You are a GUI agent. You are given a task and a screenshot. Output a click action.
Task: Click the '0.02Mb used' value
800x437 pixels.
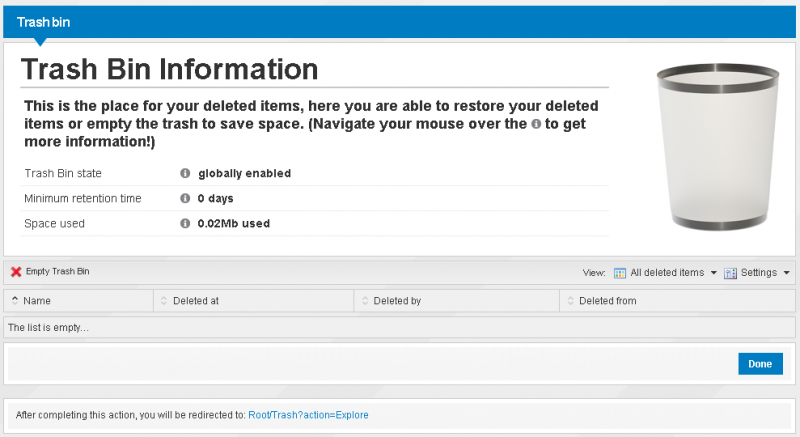click(x=234, y=223)
